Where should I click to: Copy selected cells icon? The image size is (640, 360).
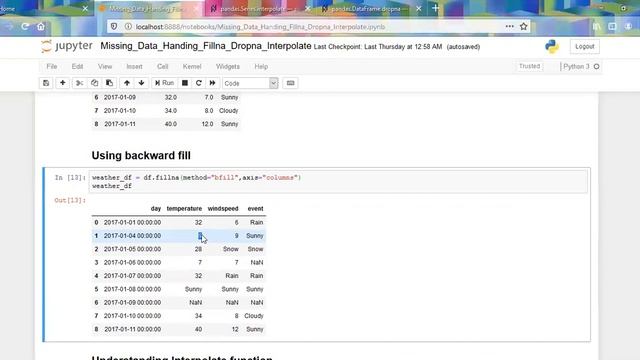[94, 83]
